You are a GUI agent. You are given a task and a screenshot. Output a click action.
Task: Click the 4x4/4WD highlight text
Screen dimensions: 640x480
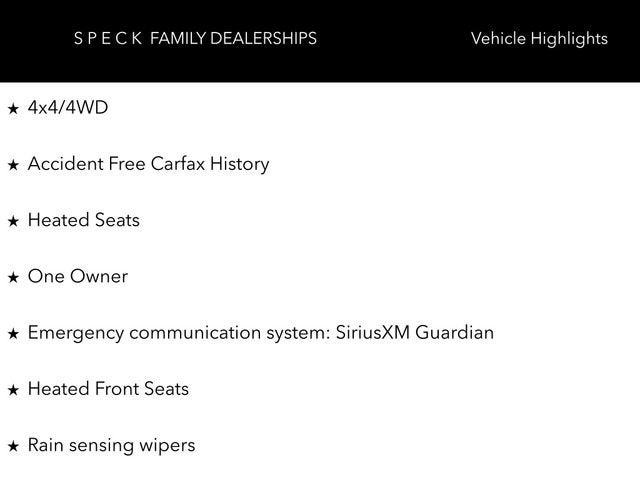(68, 107)
